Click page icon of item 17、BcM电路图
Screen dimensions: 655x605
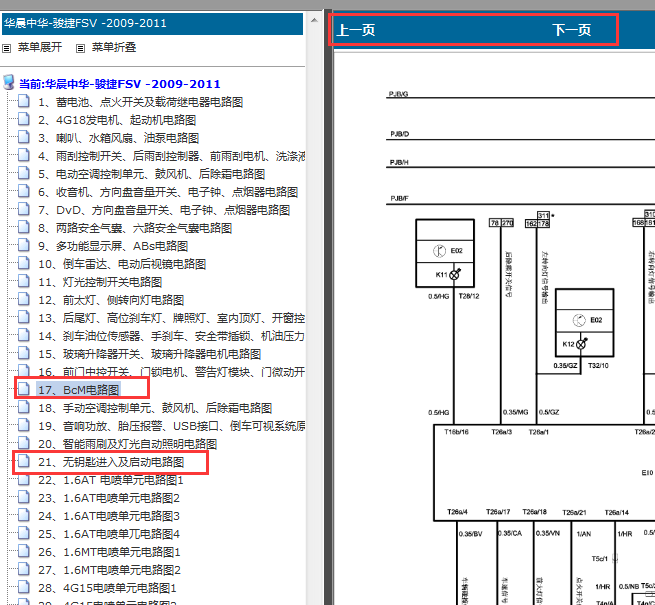pyautogui.click(x=24, y=389)
